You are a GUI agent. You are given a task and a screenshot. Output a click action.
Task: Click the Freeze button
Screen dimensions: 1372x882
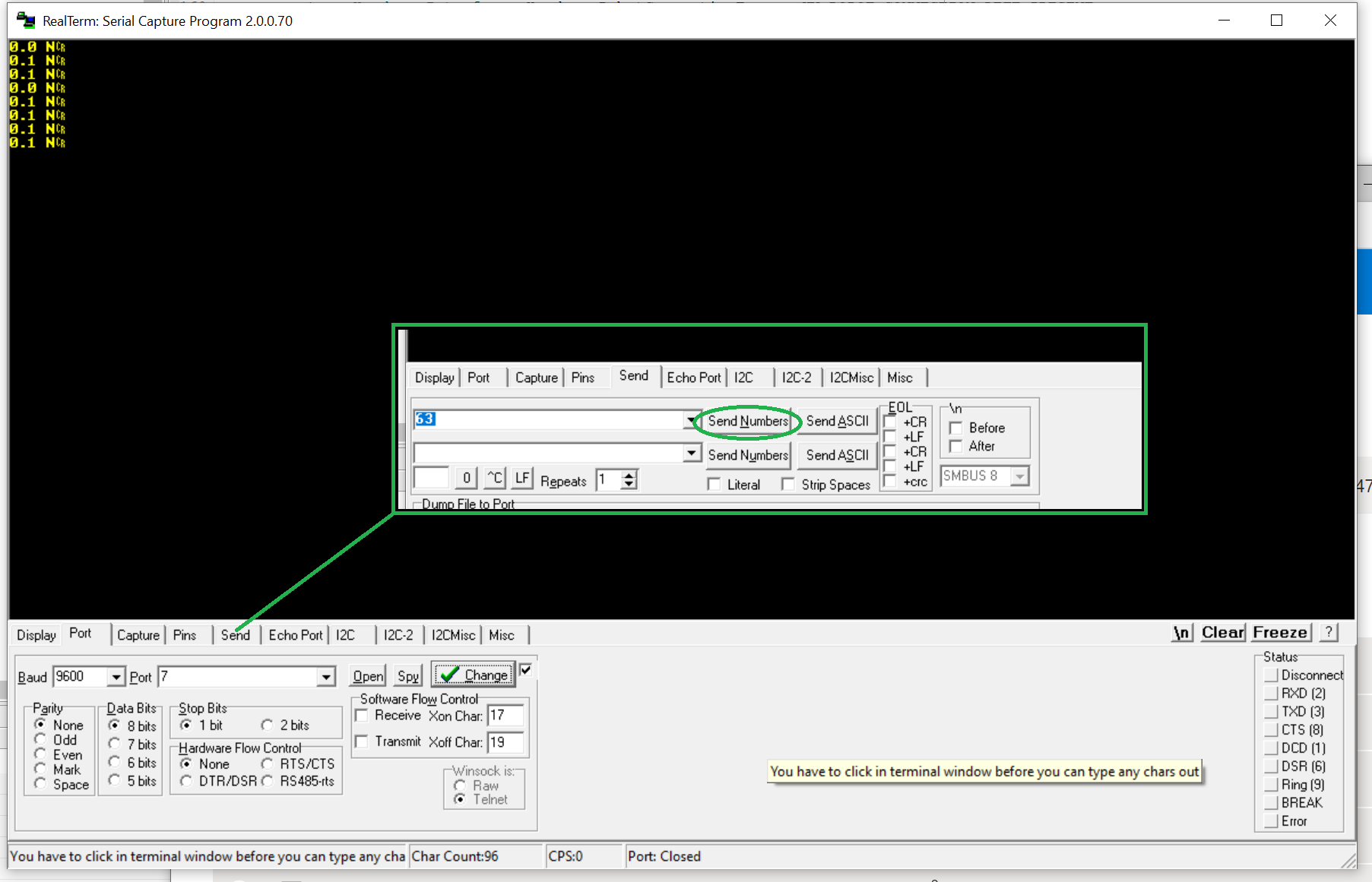[x=1280, y=632]
